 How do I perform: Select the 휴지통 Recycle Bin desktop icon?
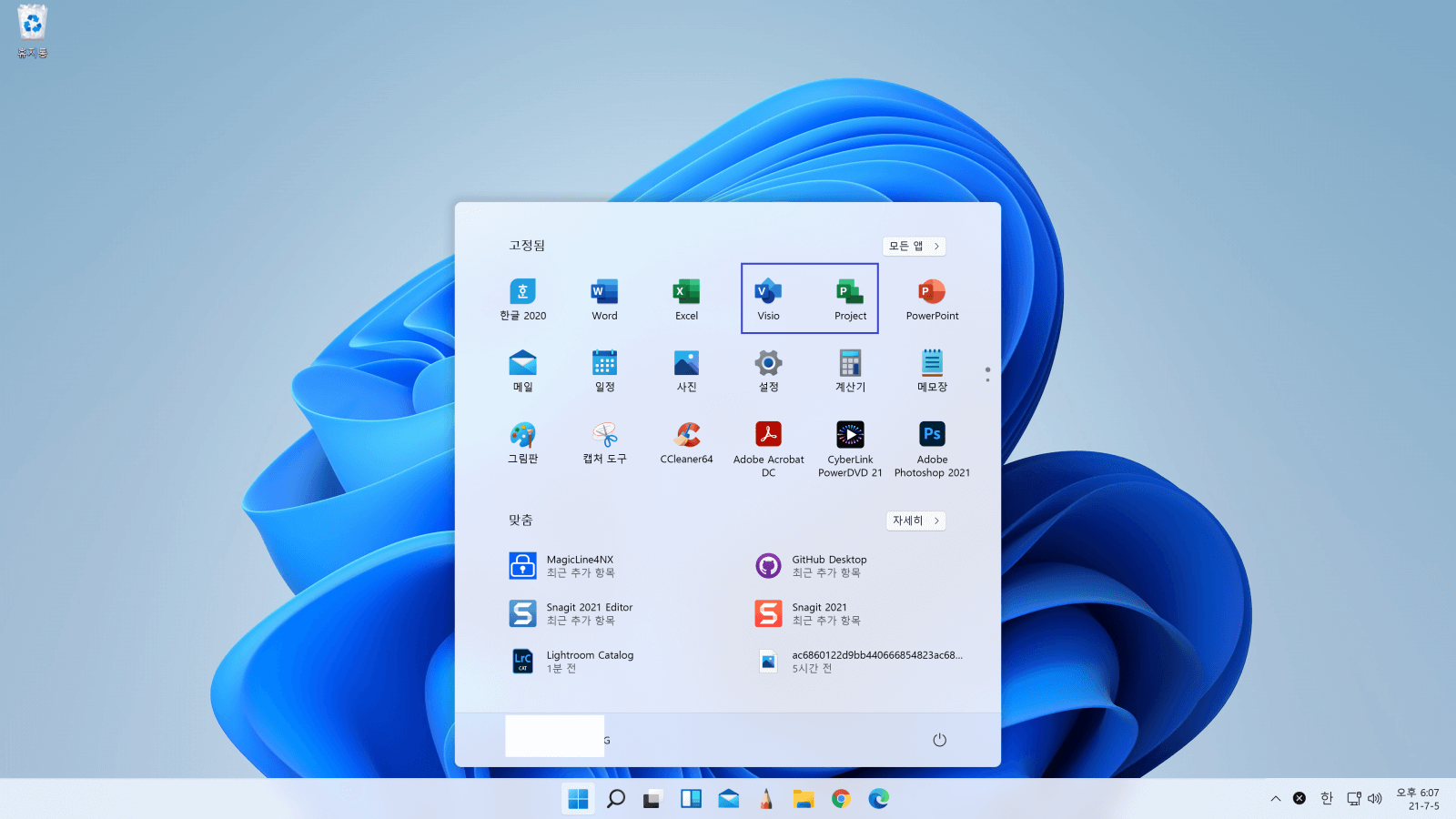[x=32, y=32]
